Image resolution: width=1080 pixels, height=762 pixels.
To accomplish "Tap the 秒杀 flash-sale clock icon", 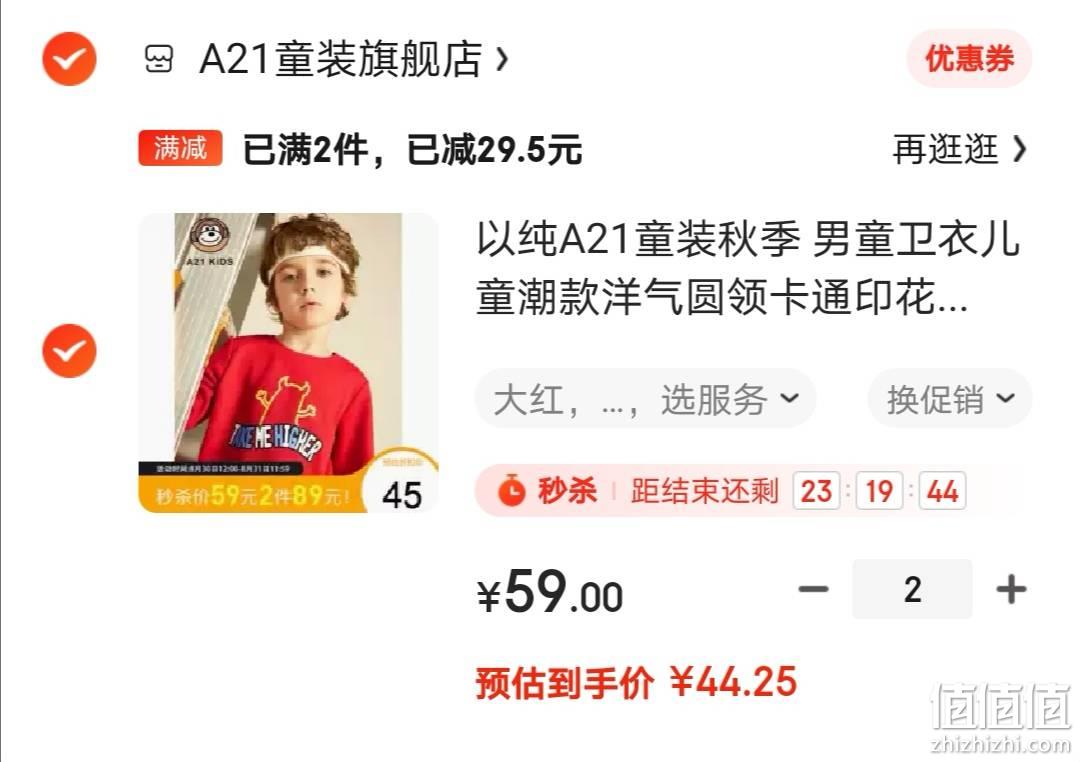I will 512,491.
